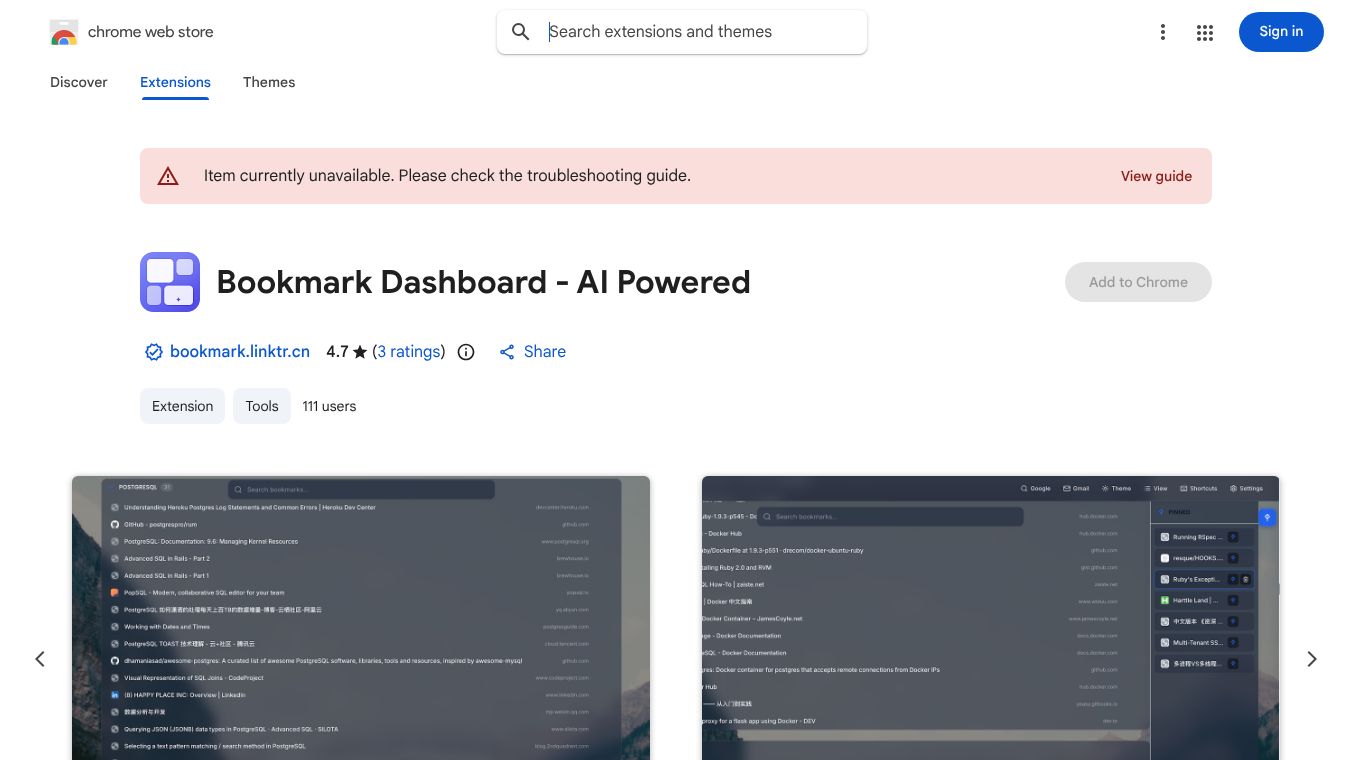The width and height of the screenshot is (1352, 760).
Task: Click the item currently unavailable message
Action: point(447,176)
